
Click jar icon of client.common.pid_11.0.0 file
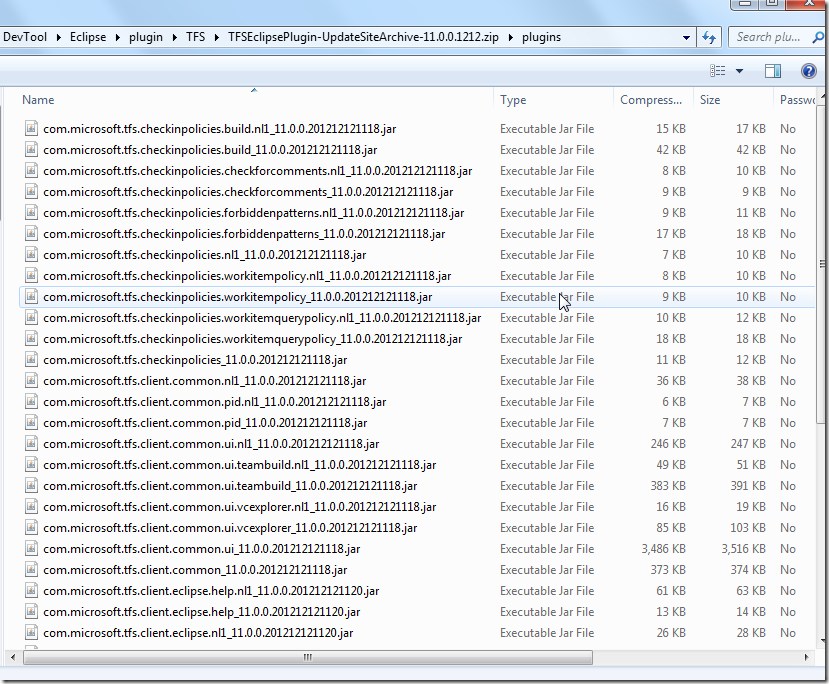(x=31, y=422)
